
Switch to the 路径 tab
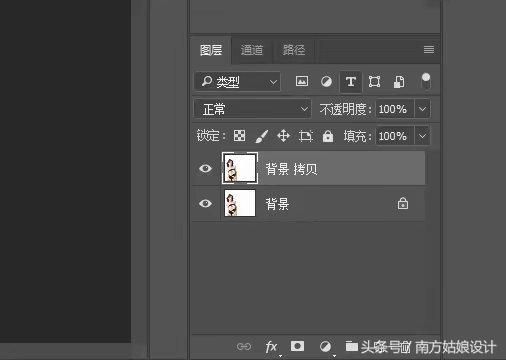tap(294, 50)
